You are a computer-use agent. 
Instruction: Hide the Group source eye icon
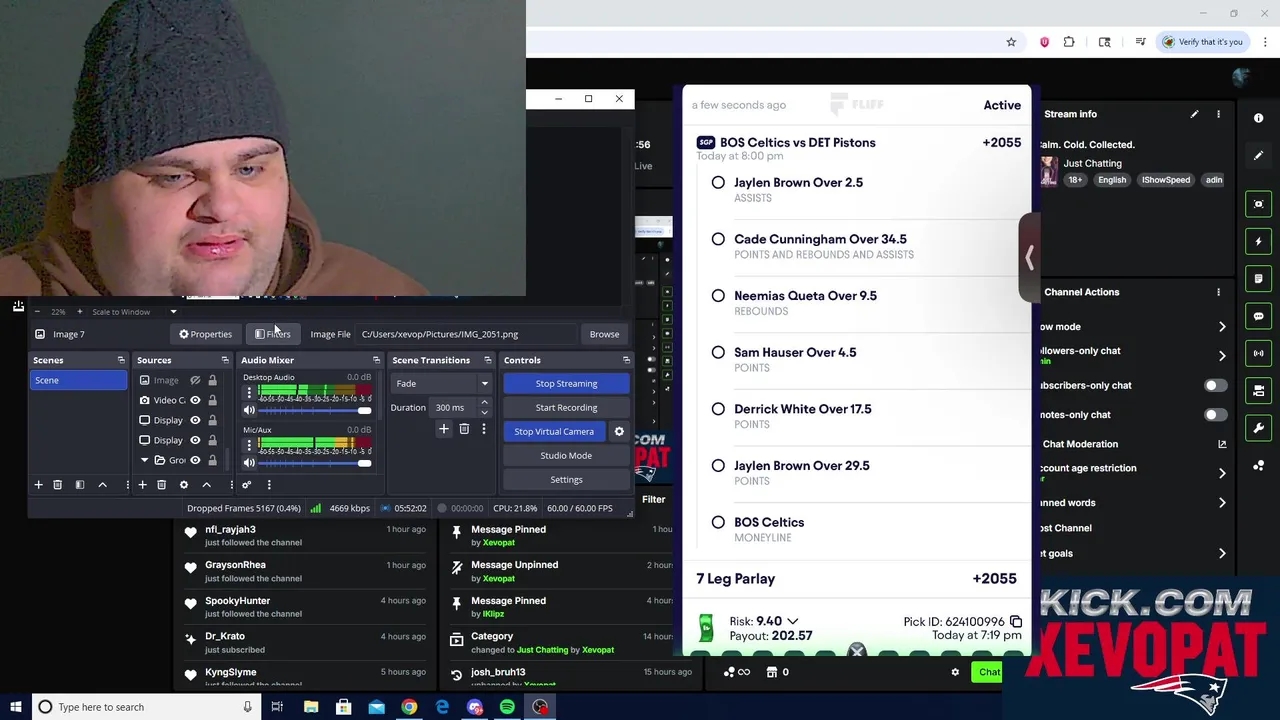coord(195,460)
